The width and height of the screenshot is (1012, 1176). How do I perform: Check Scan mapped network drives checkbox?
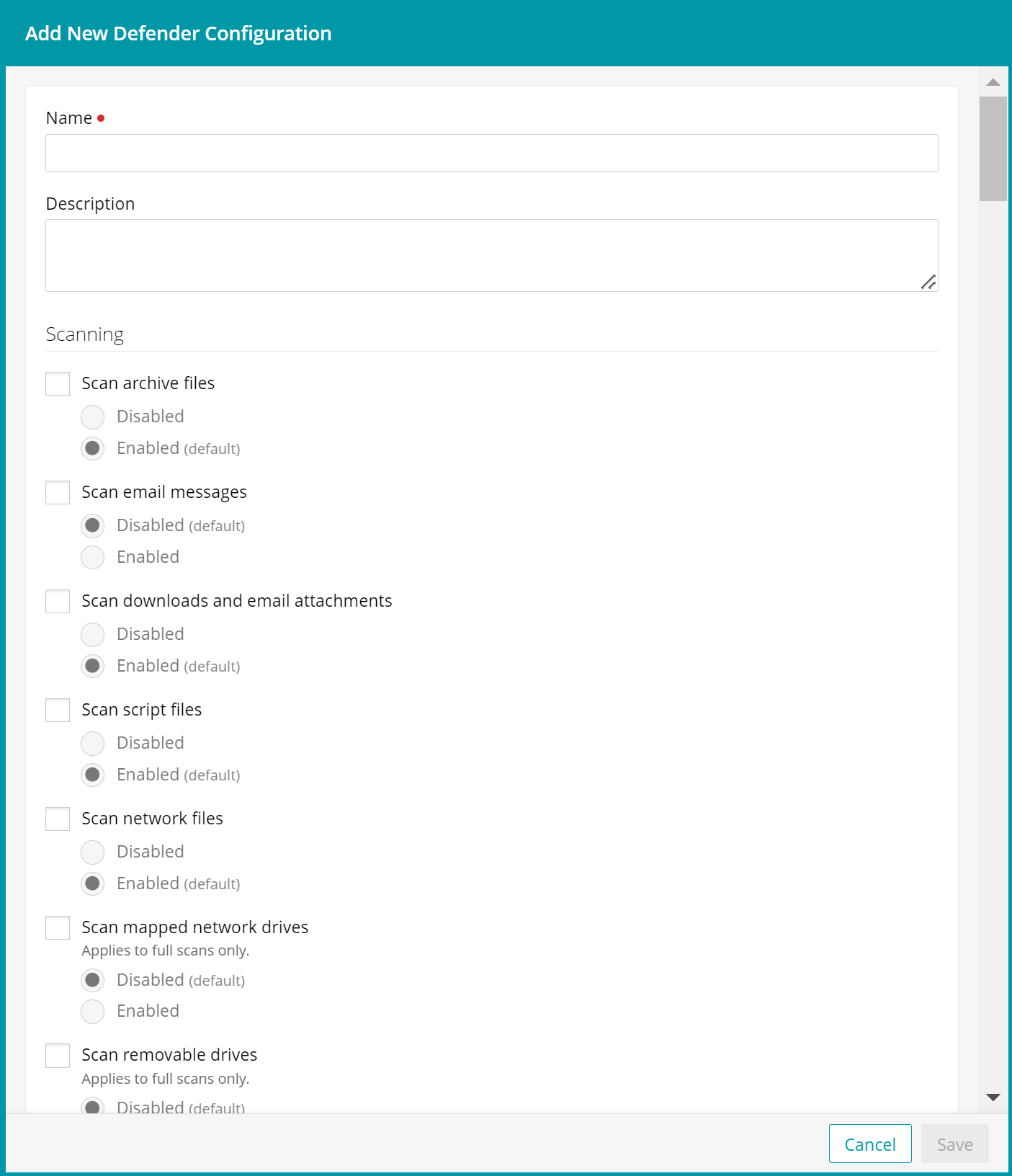tap(58, 927)
